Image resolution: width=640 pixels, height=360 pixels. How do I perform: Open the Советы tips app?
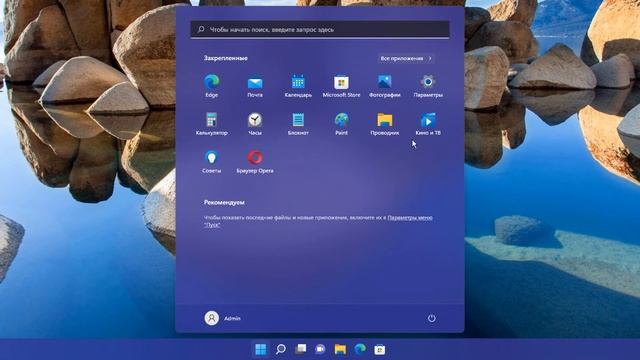211,162
